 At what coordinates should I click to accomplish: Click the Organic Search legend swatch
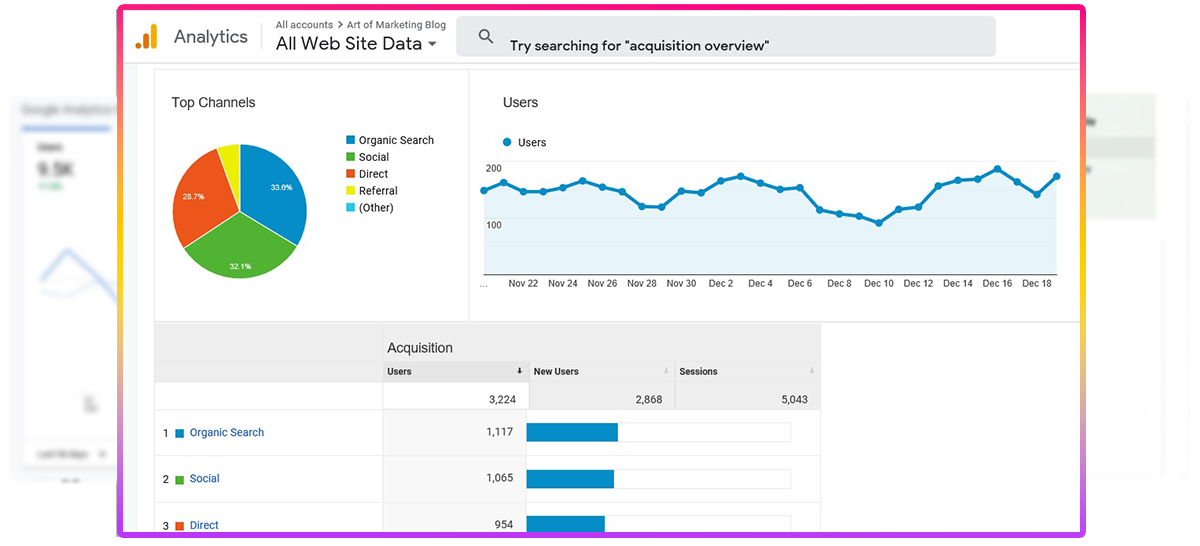tap(351, 141)
